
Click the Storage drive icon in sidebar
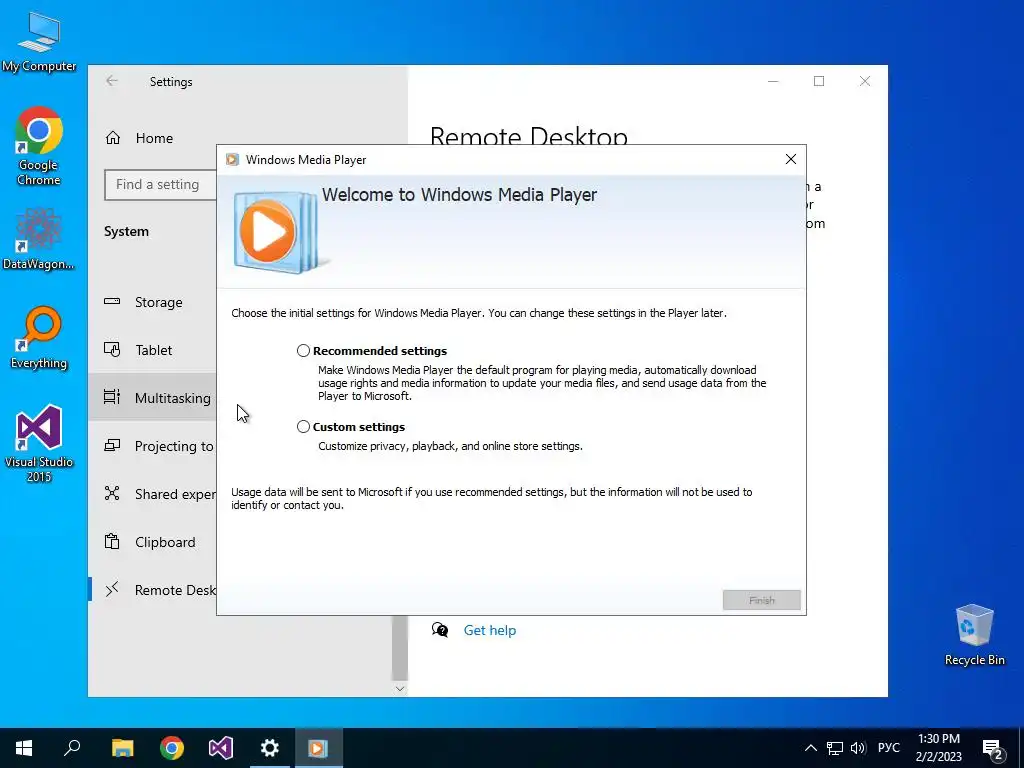112,301
